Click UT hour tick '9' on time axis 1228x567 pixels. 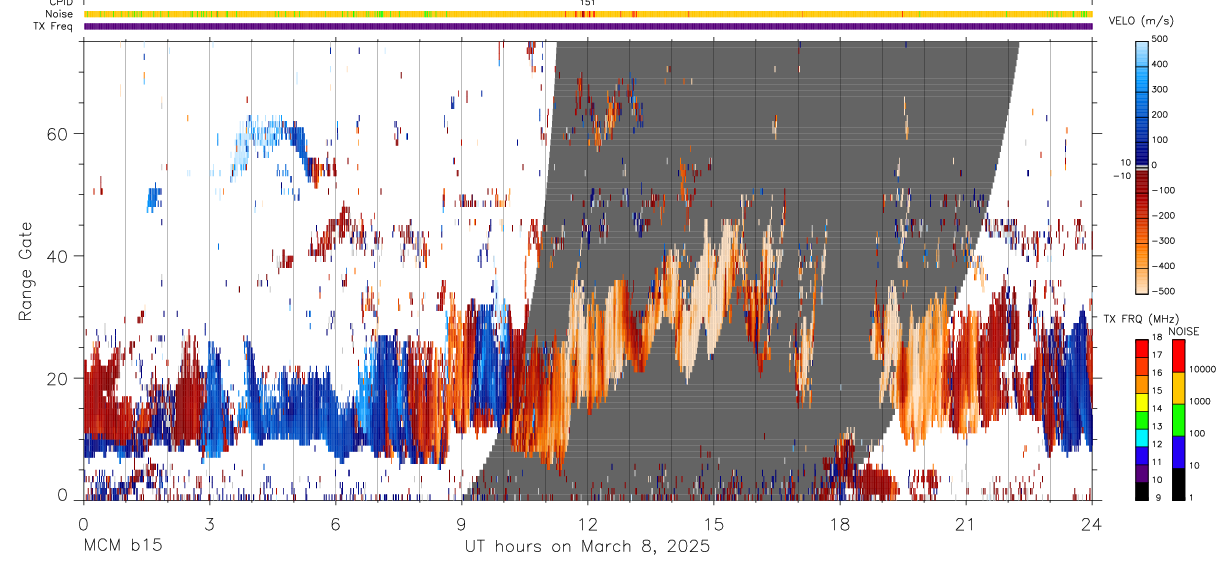click(461, 522)
